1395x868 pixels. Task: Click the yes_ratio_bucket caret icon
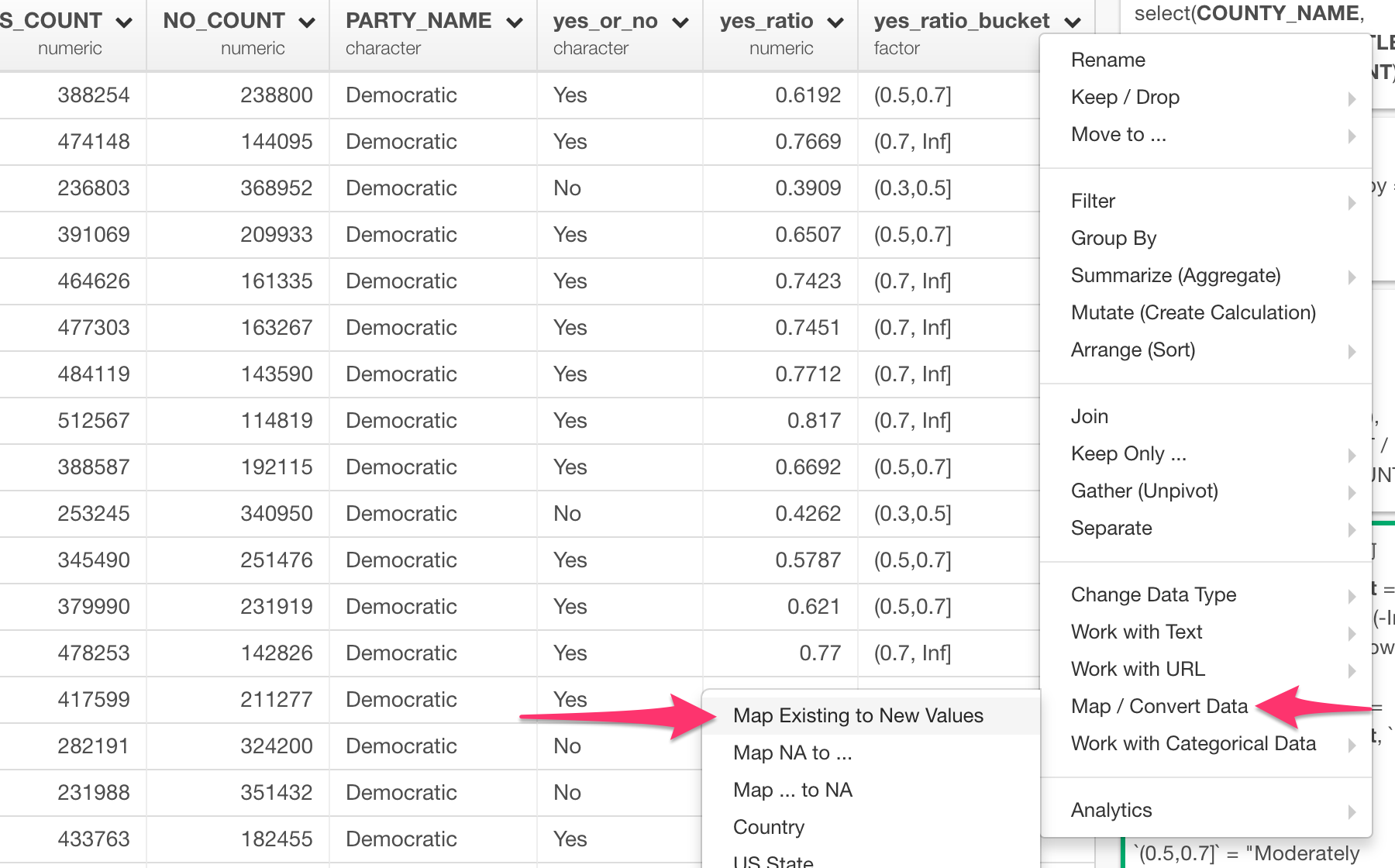pyautogui.click(x=1073, y=21)
